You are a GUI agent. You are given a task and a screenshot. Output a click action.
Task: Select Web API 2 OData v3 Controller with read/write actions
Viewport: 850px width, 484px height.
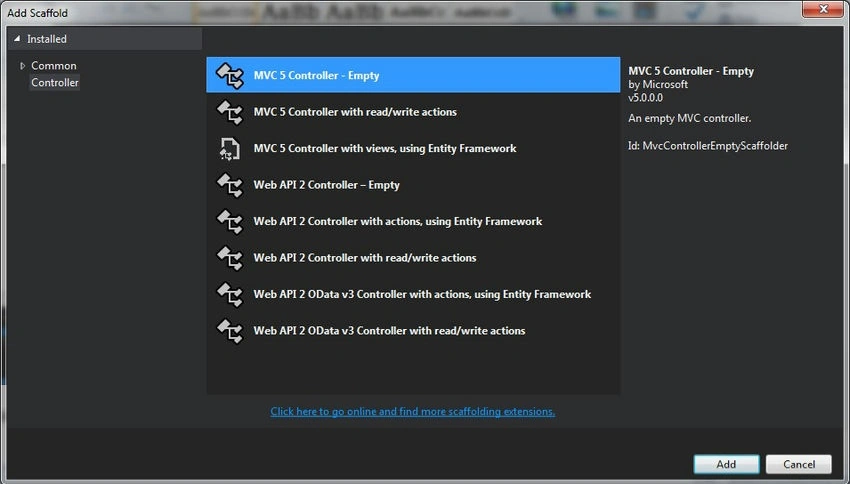point(413,331)
